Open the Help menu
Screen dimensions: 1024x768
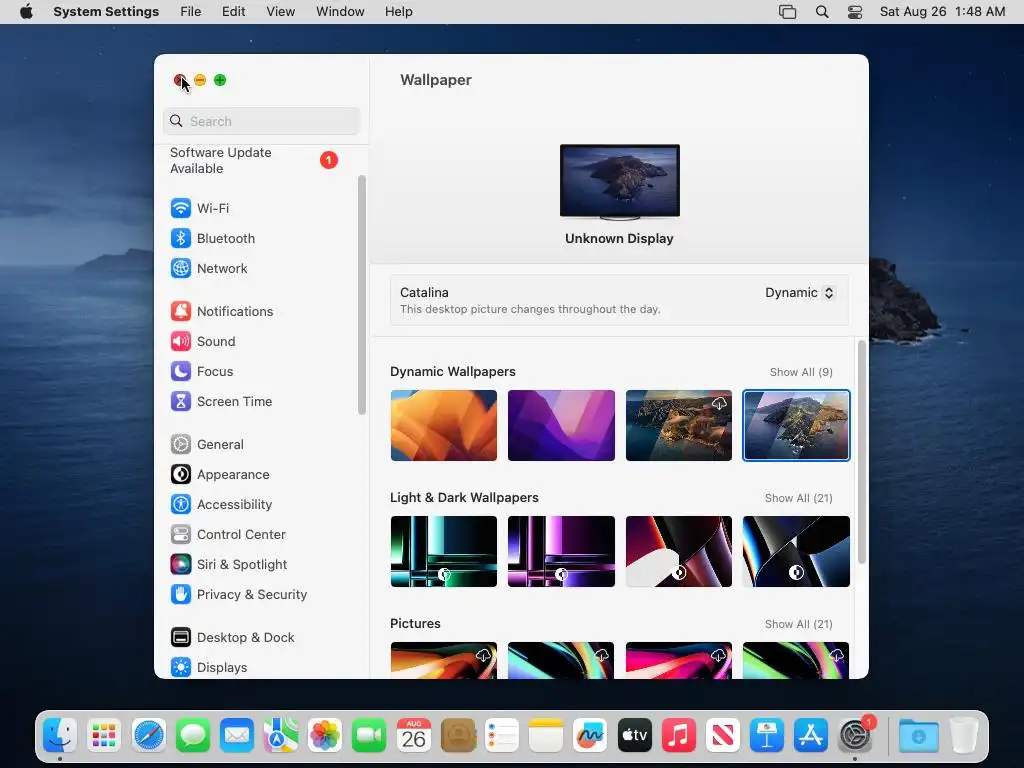pyautogui.click(x=398, y=12)
